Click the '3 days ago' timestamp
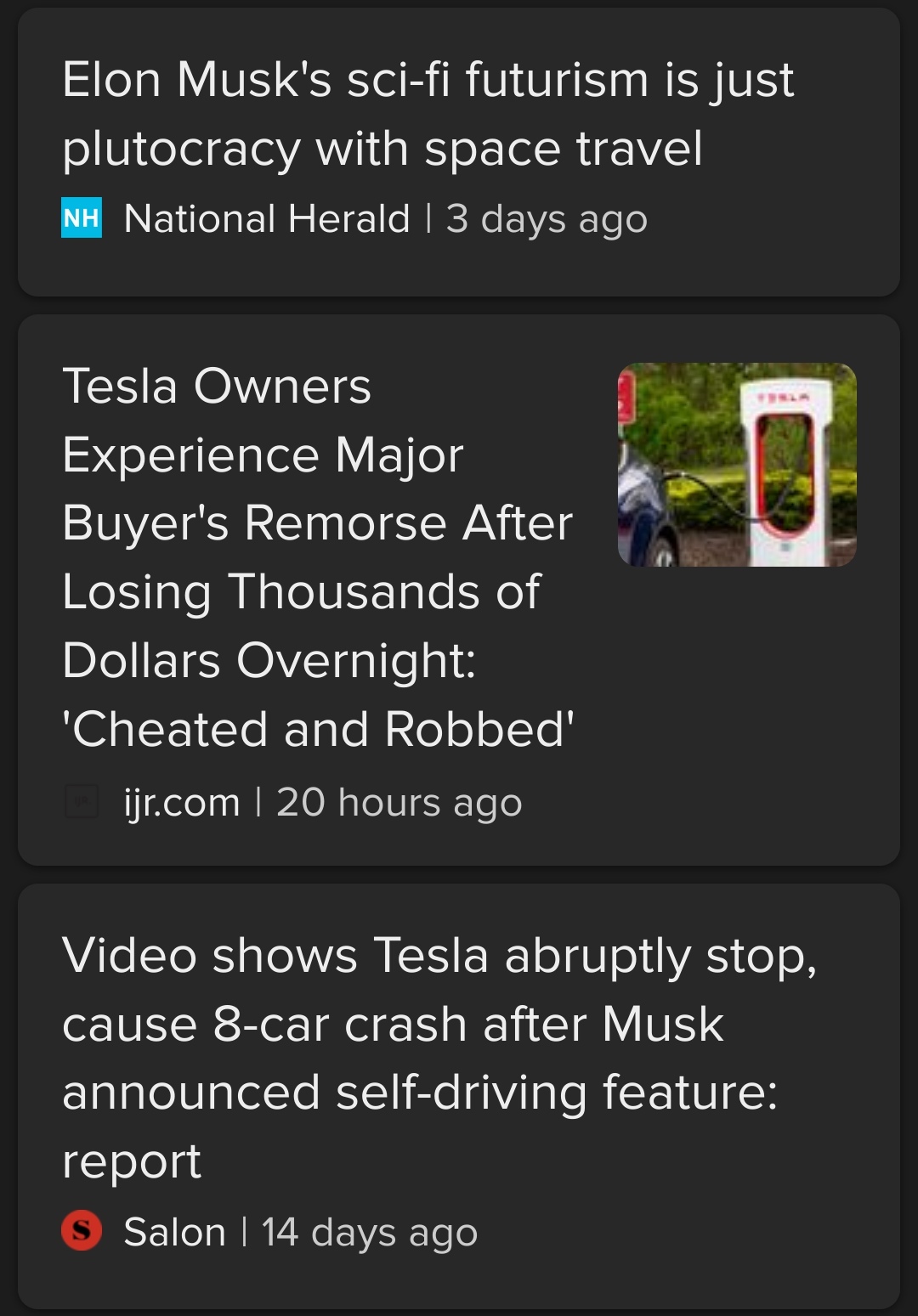Viewport: 918px width, 1316px height. (x=548, y=219)
